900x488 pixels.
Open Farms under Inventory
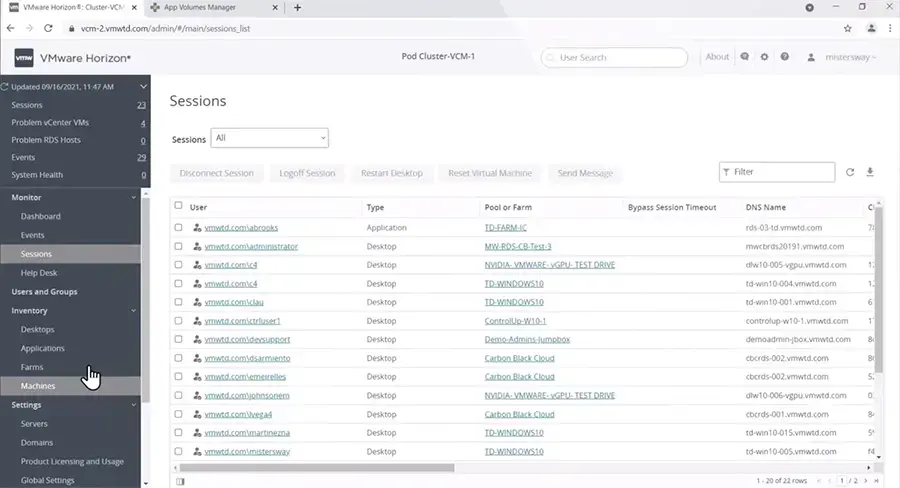point(32,367)
